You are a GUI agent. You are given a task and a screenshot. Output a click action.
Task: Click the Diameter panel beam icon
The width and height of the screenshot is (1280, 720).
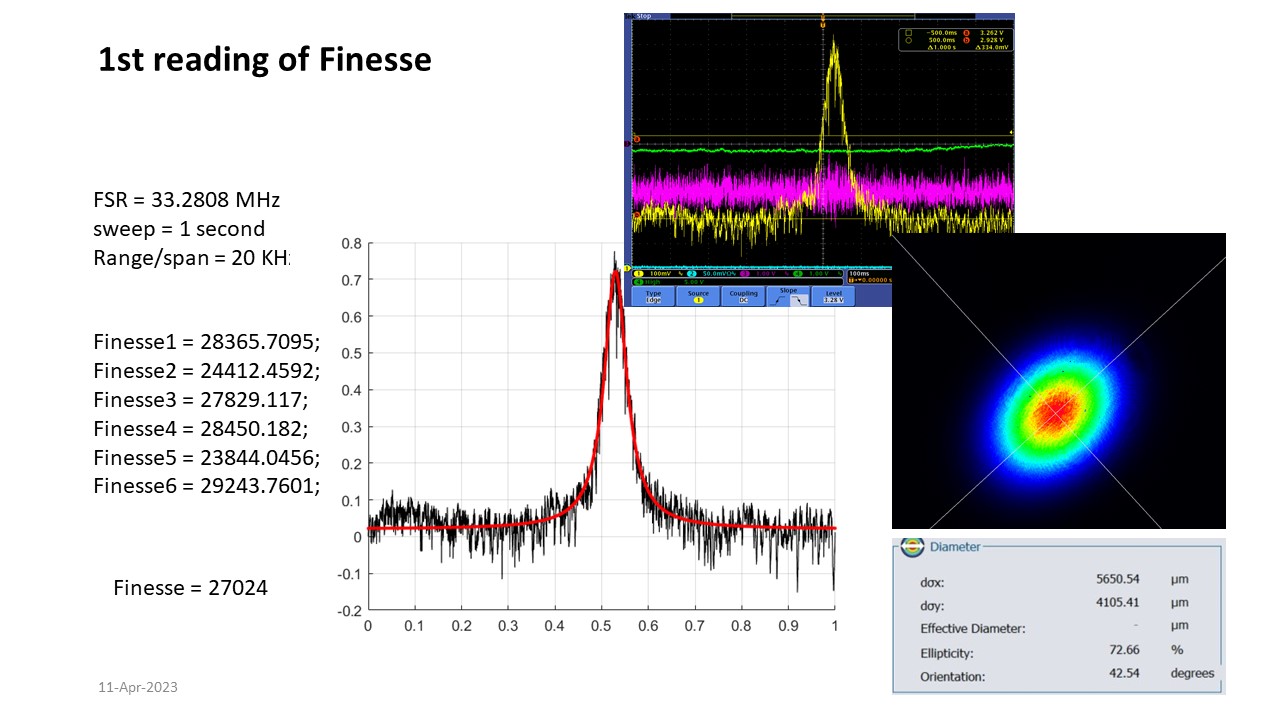(x=911, y=547)
